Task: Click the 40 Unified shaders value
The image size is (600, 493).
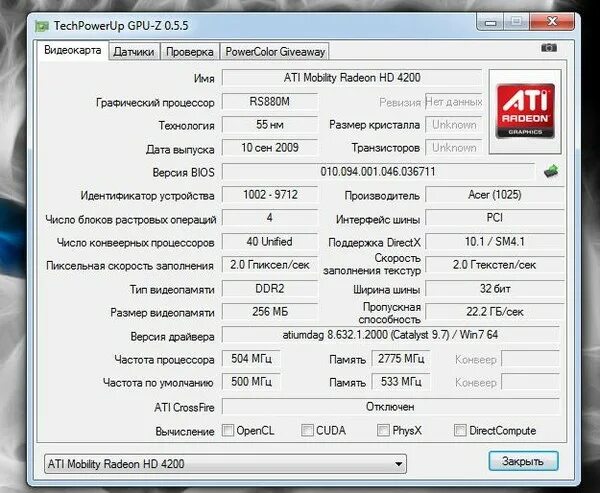Action: [x=270, y=242]
